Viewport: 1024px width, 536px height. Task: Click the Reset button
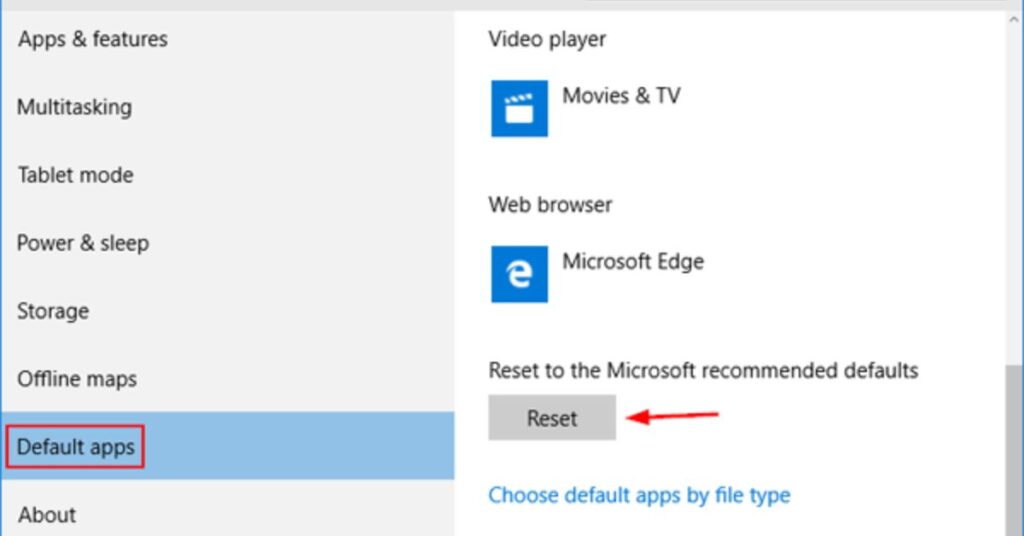[552, 418]
